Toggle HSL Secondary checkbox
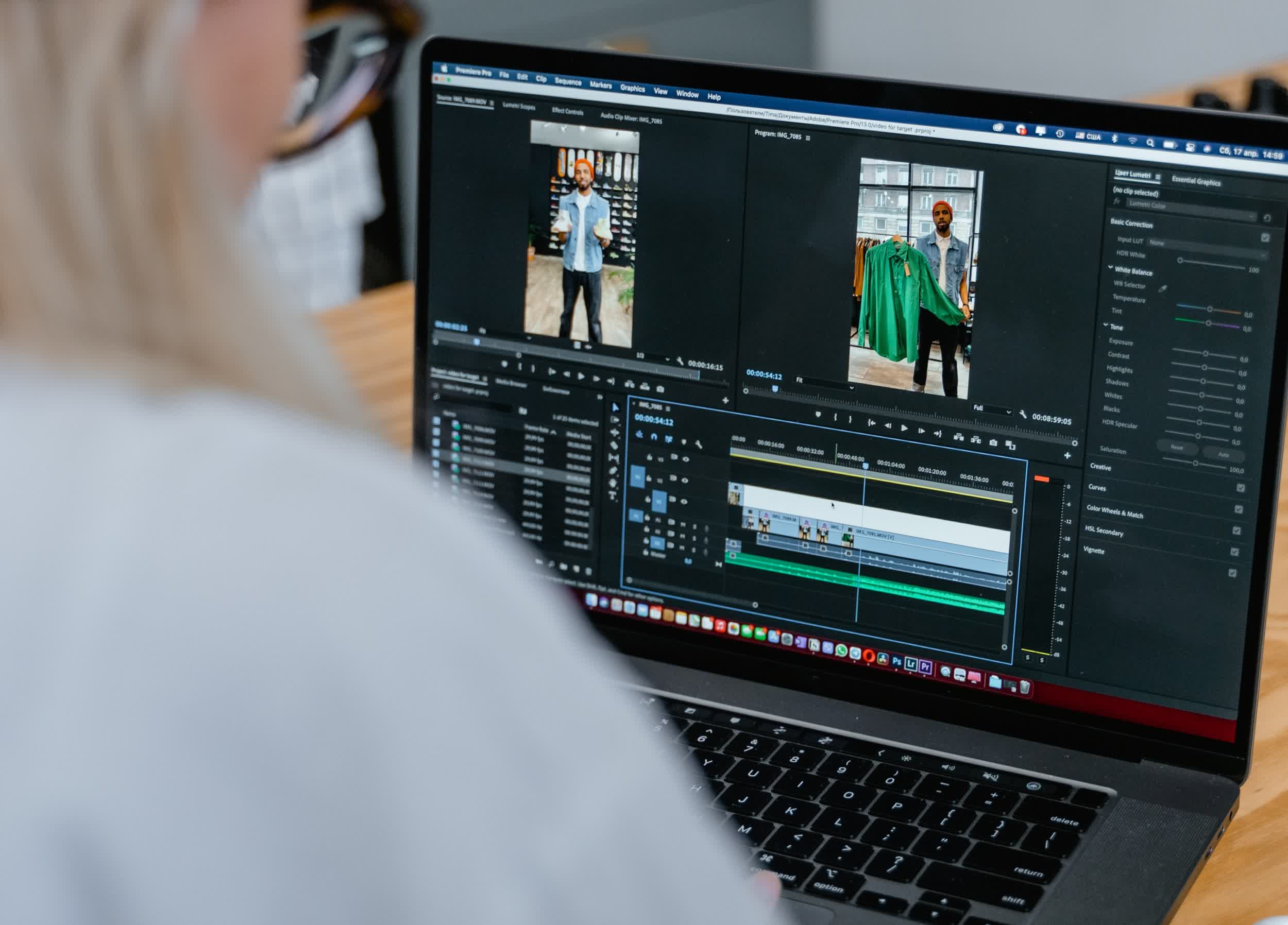The width and height of the screenshot is (1288, 925). point(1234,552)
